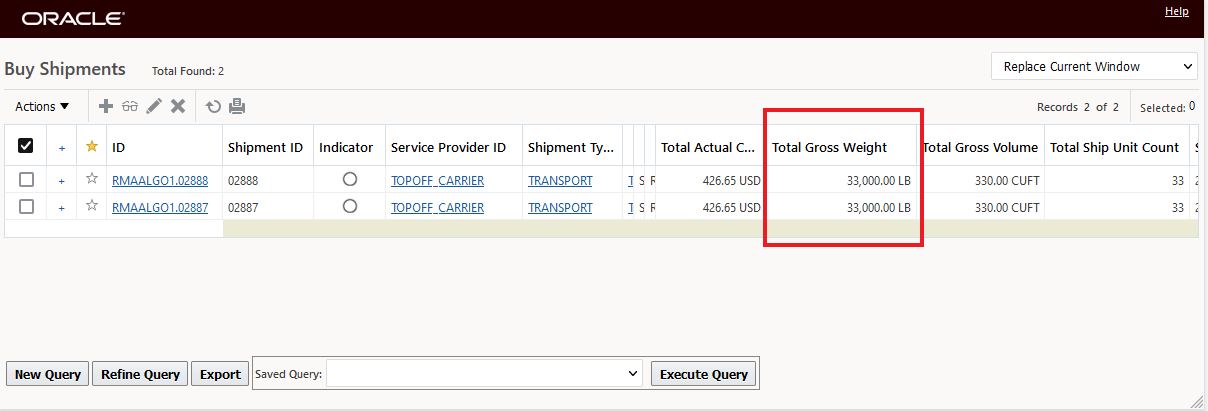
Task: Click the Delete (X) toolbar icon
Action: pos(178,106)
